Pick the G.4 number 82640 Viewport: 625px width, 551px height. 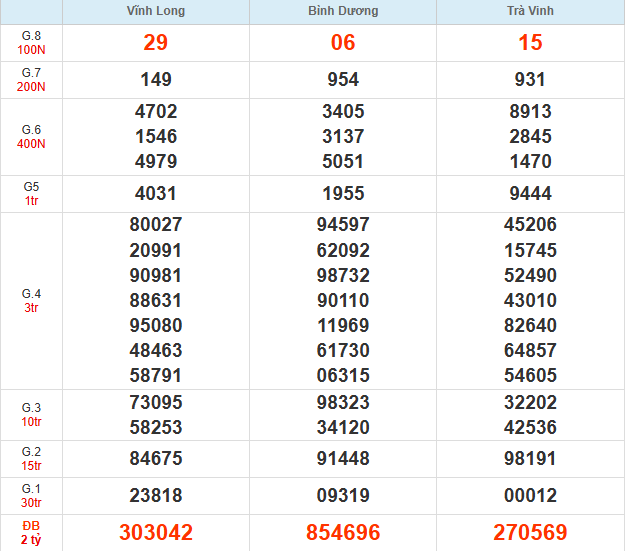pyautogui.click(x=530, y=326)
